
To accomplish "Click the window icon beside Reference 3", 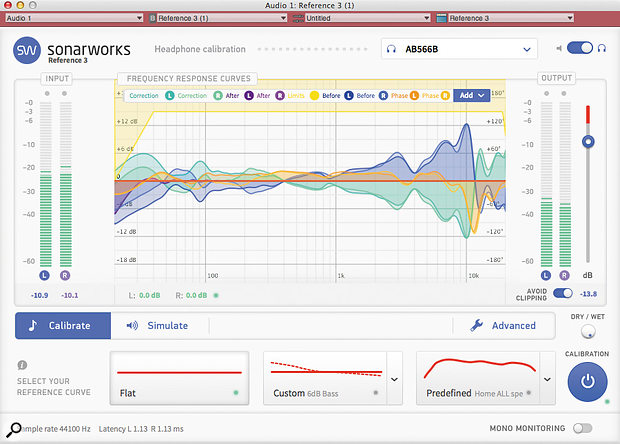I will pos(442,18).
